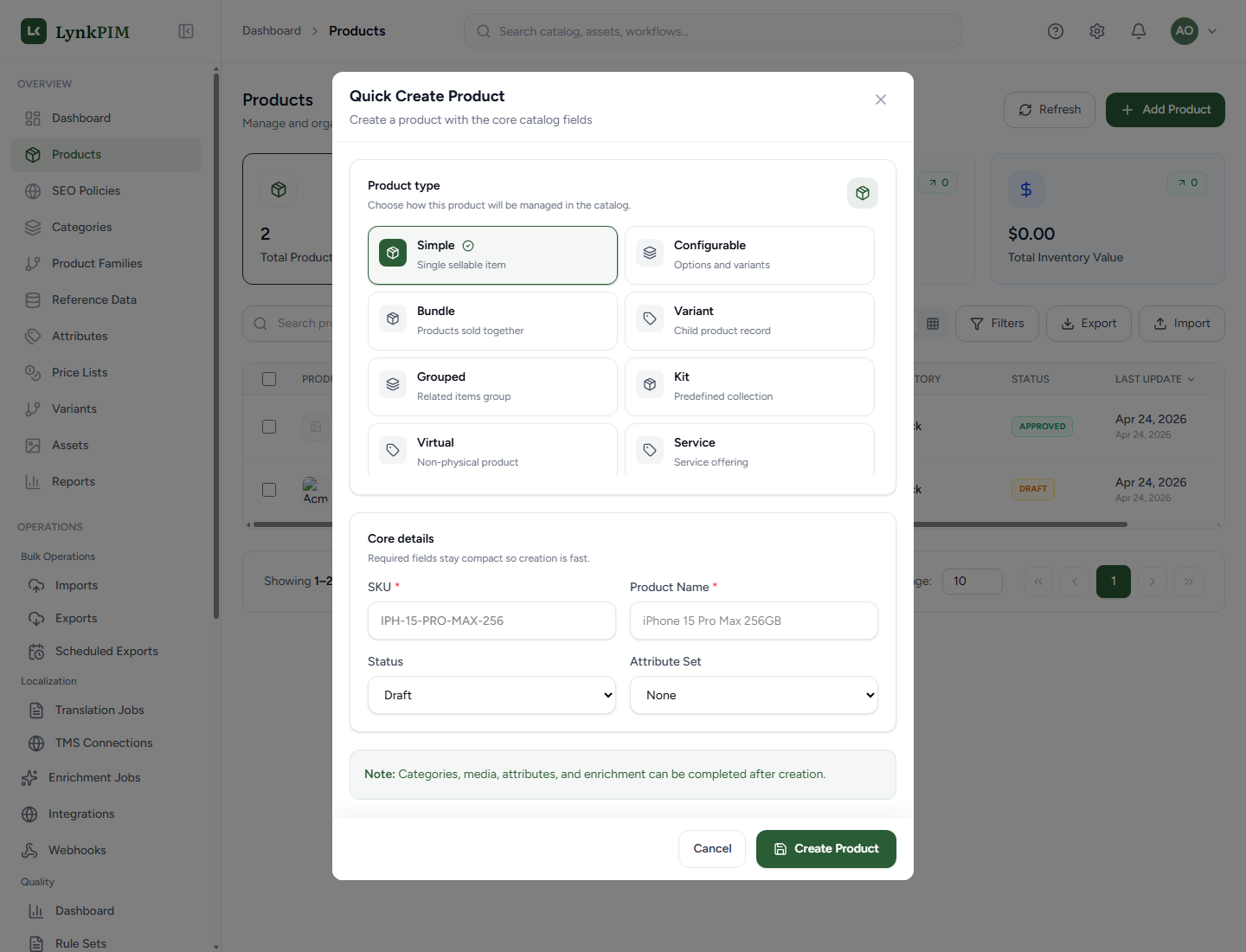
Task: Click page 1 pagination button
Action: tap(1114, 582)
